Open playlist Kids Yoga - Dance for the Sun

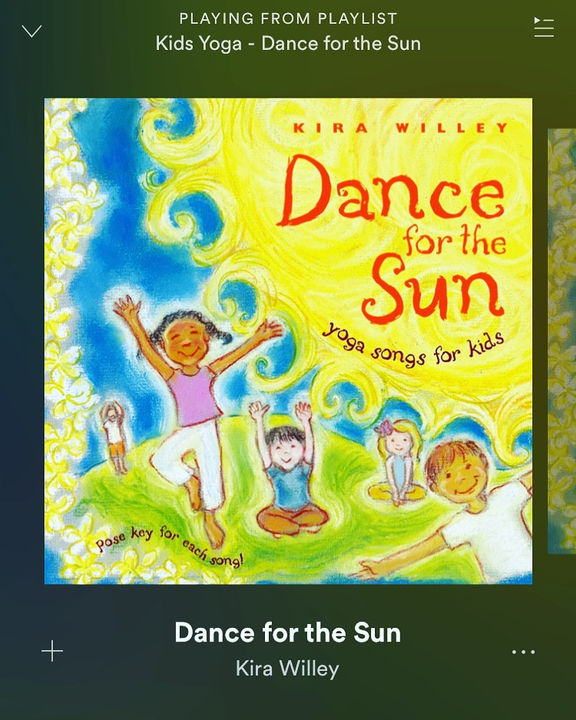tap(288, 44)
